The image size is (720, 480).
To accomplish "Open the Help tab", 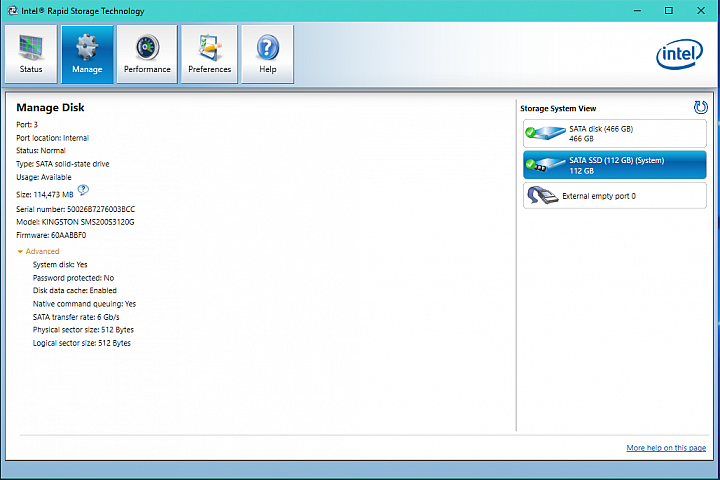I will (268, 54).
